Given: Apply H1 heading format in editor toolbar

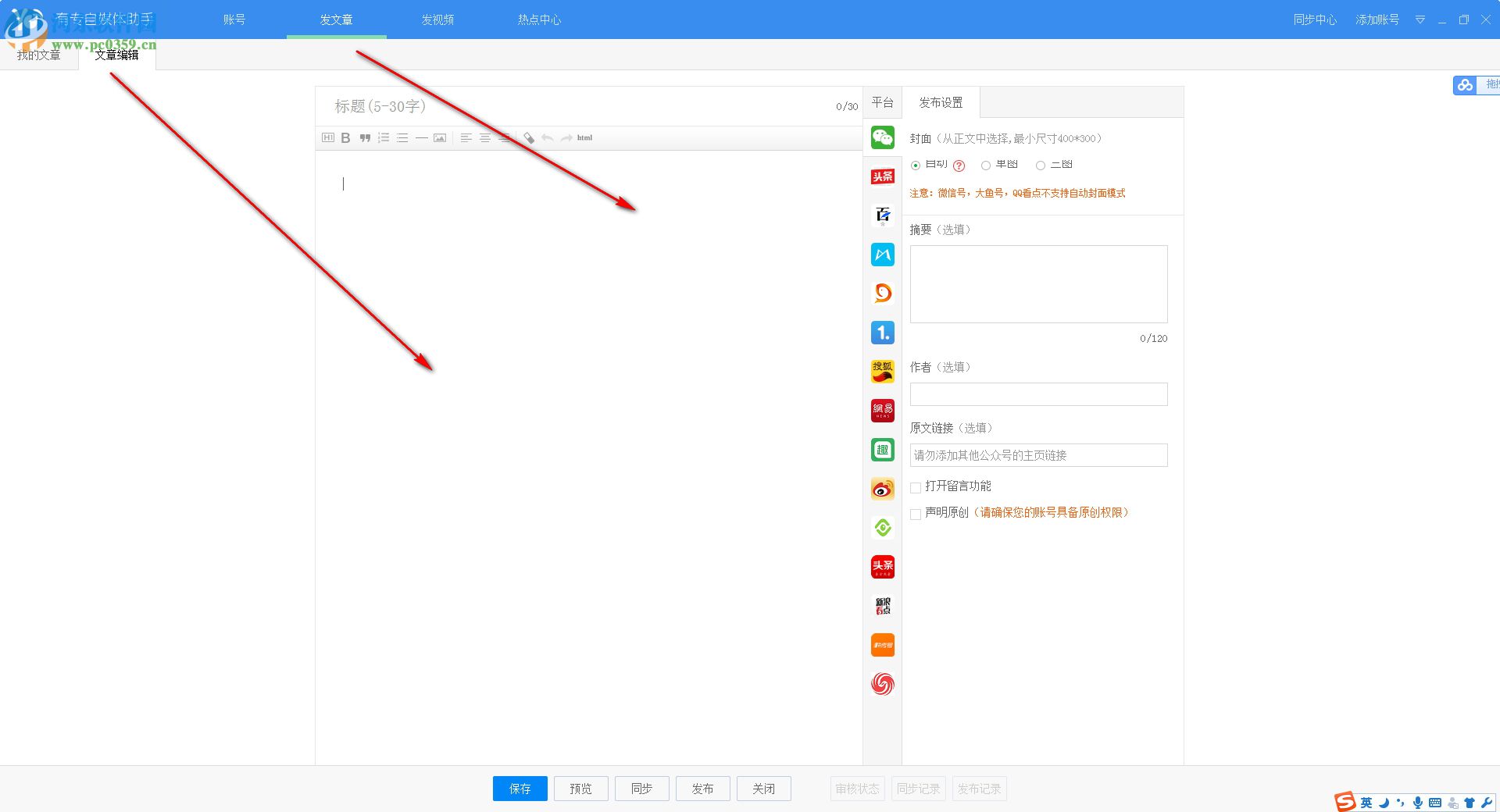Looking at the screenshot, I should pyautogui.click(x=327, y=138).
